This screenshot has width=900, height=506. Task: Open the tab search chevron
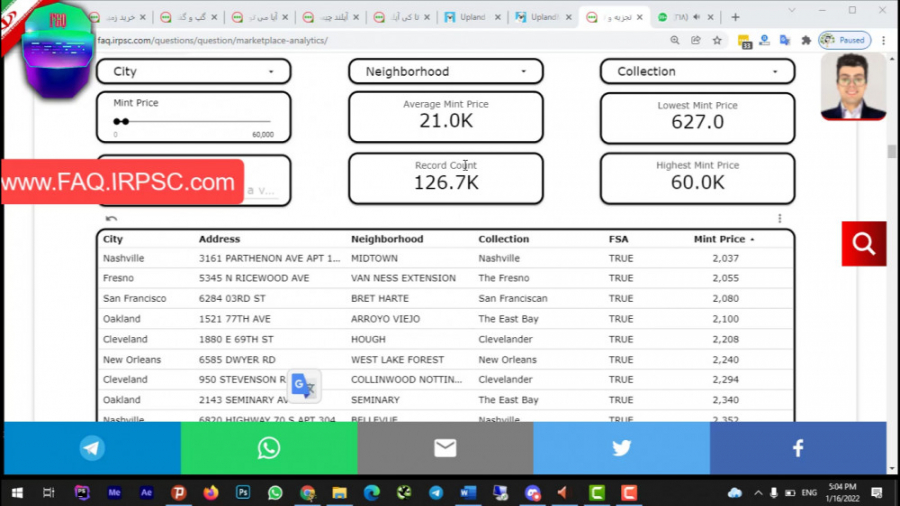[792, 10]
